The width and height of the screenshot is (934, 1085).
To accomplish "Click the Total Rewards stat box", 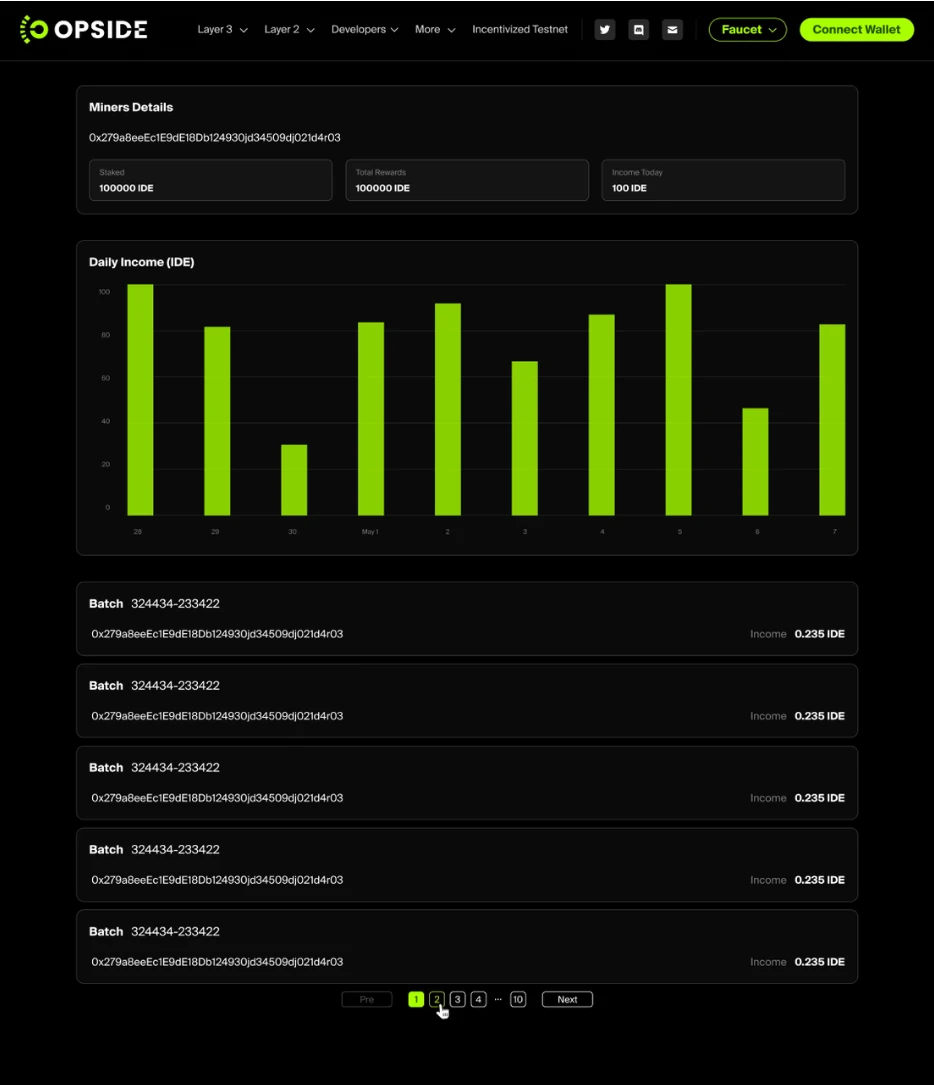I will tap(467, 180).
